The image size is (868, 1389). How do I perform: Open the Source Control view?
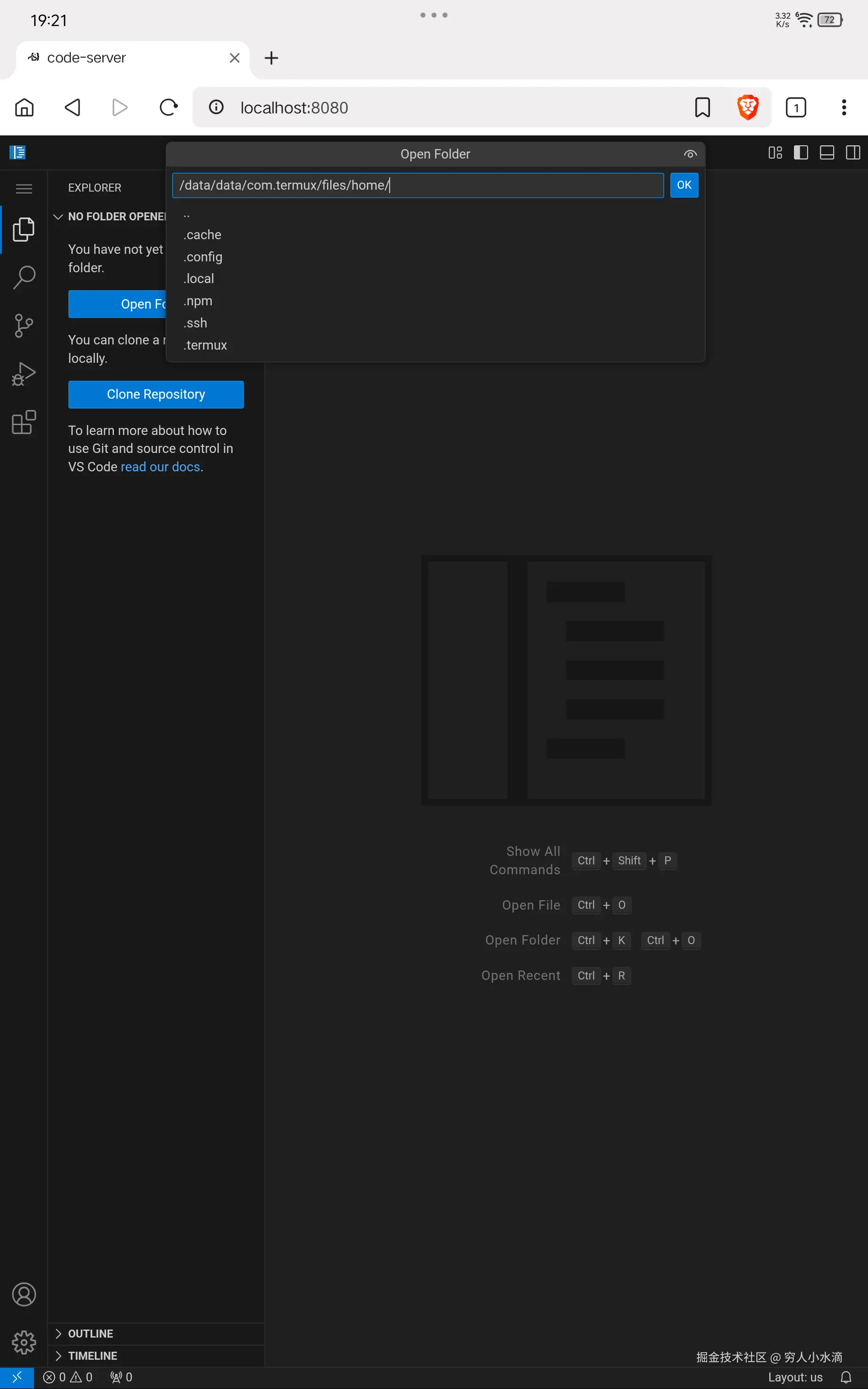(24, 326)
